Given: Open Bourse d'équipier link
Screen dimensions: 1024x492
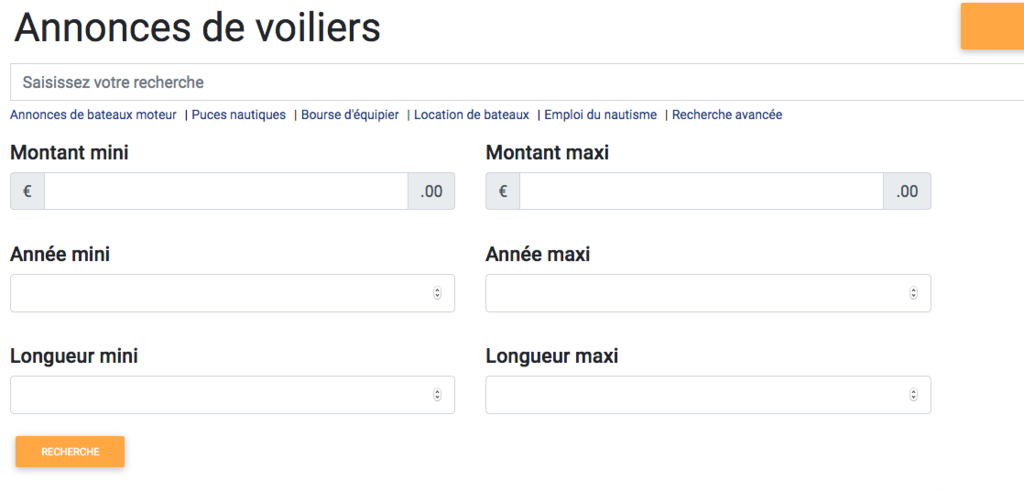Looking at the screenshot, I should point(350,115).
